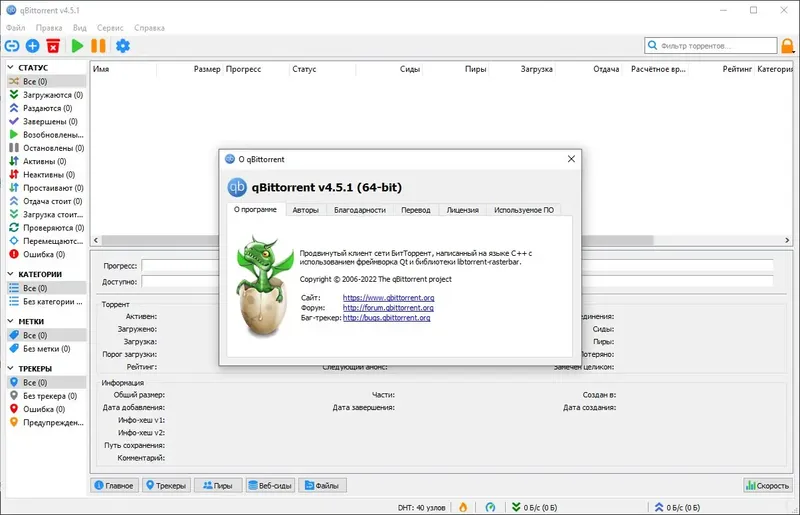Open settings via blue gear icon
The width and height of the screenshot is (800, 515).
(x=123, y=46)
